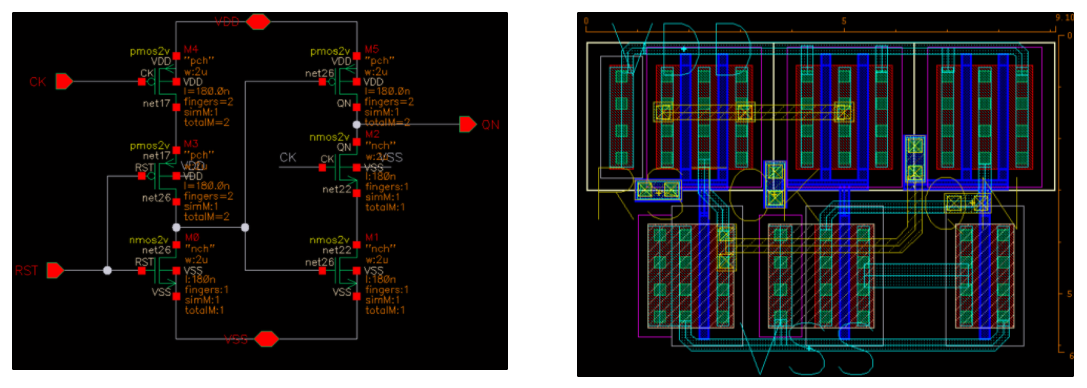The image size is (1087, 388).
Task: Select the M1 nmos2v transistor symbol
Action: click(x=342, y=270)
